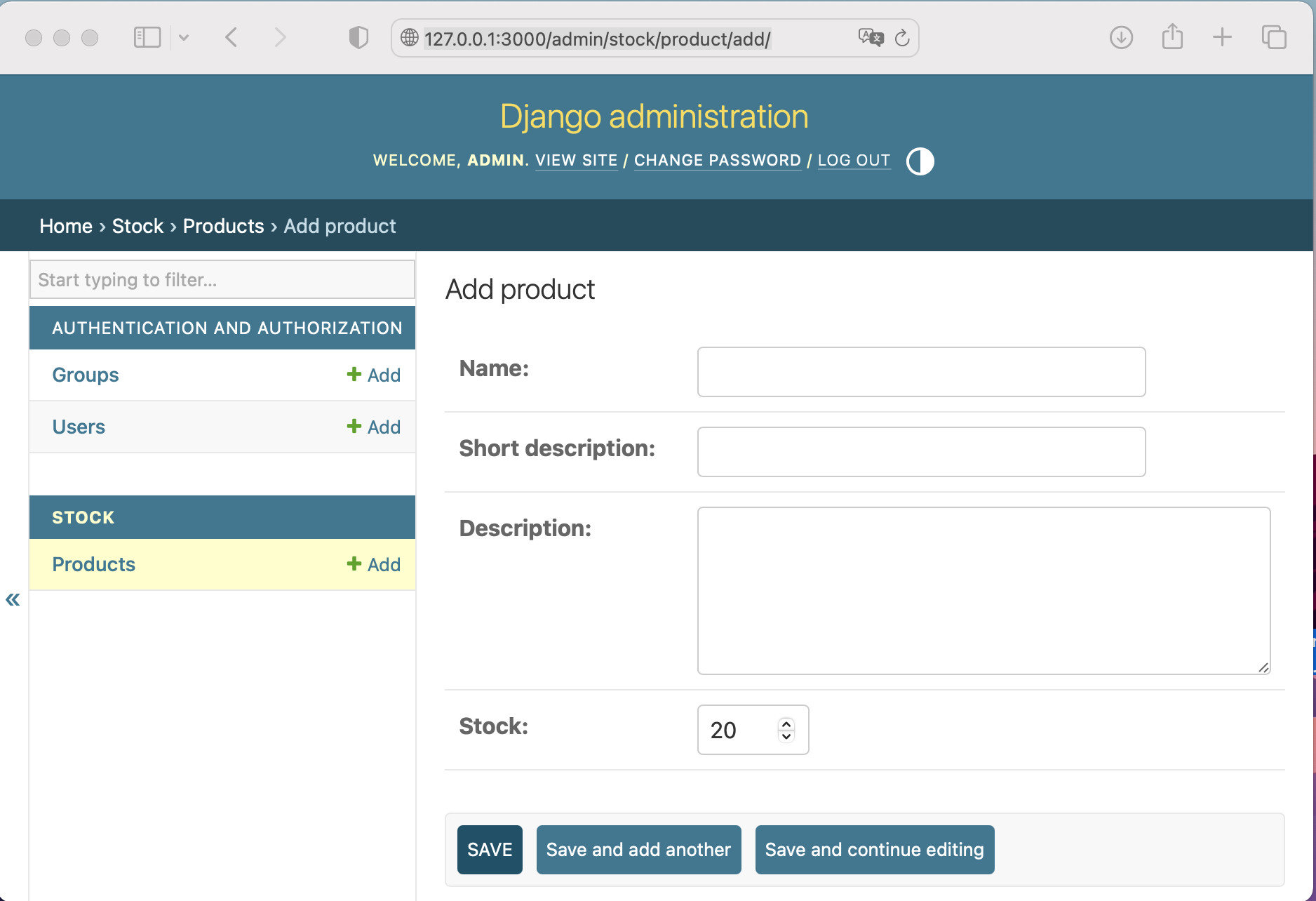Open a new tab with the plus icon

(1222, 37)
